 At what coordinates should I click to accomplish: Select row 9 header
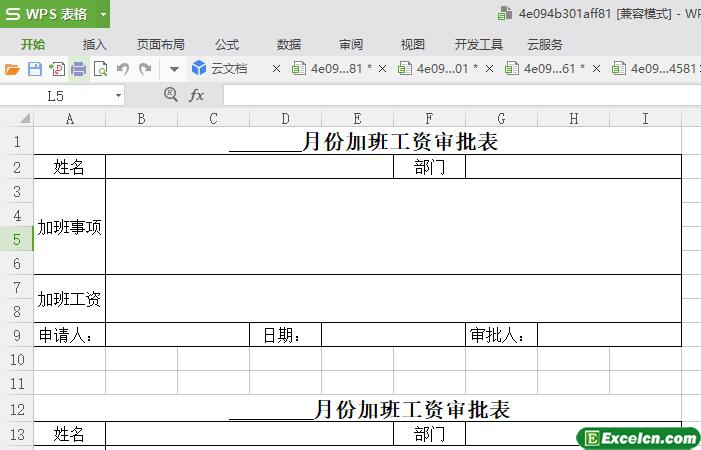[x=17, y=335]
